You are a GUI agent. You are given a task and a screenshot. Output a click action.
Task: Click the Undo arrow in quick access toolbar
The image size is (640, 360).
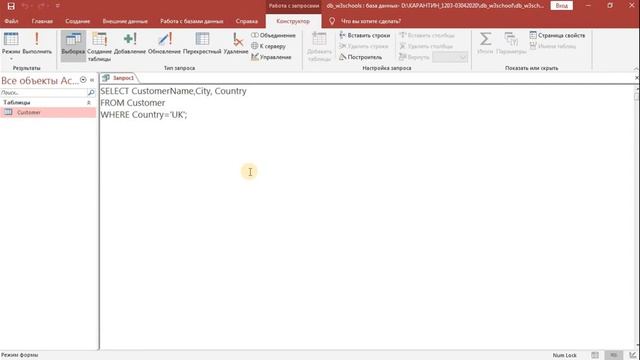coord(25,6)
